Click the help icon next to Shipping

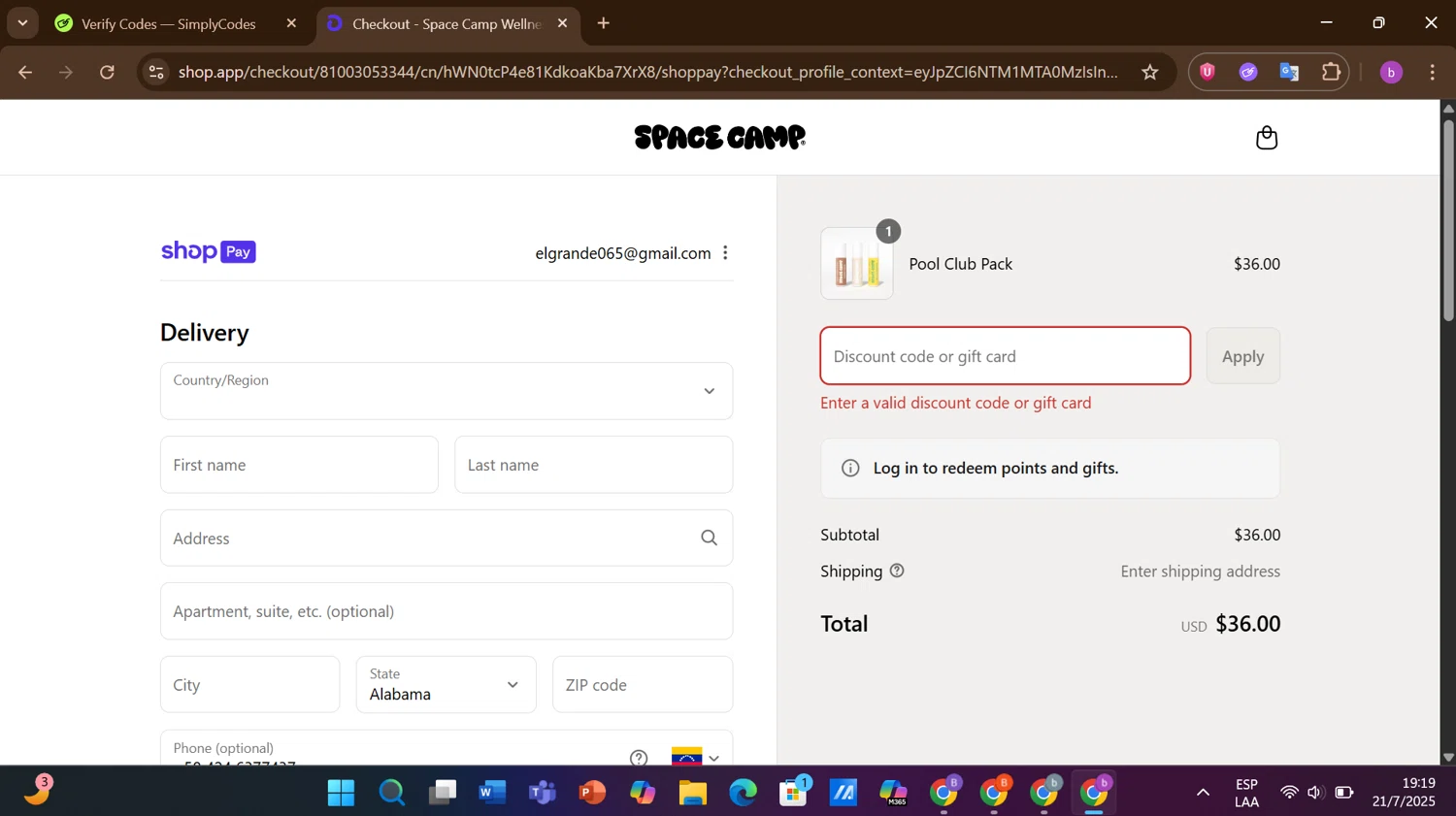point(897,571)
